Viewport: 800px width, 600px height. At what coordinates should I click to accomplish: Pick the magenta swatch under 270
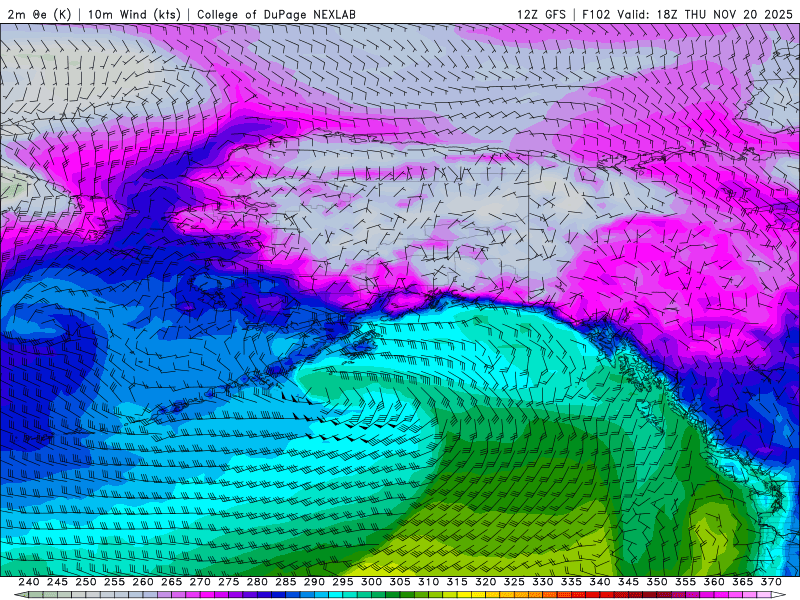pos(206,595)
